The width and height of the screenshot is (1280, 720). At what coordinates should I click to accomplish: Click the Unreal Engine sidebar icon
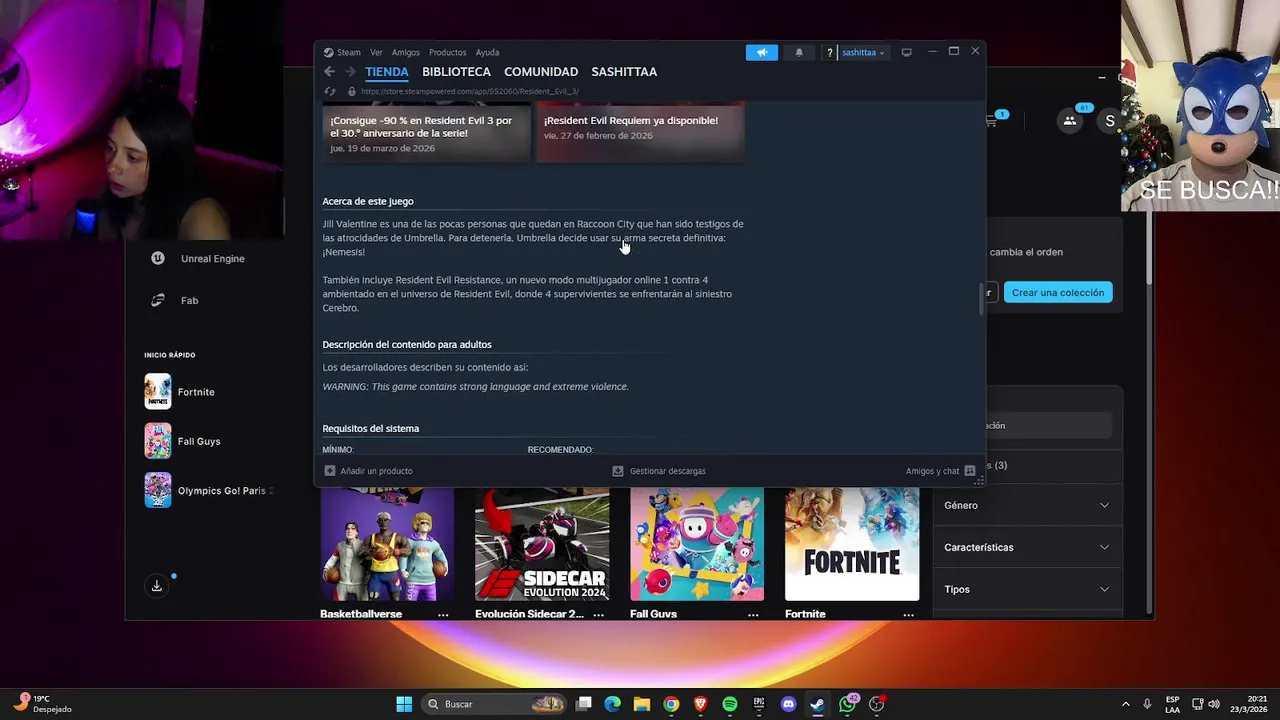158,258
